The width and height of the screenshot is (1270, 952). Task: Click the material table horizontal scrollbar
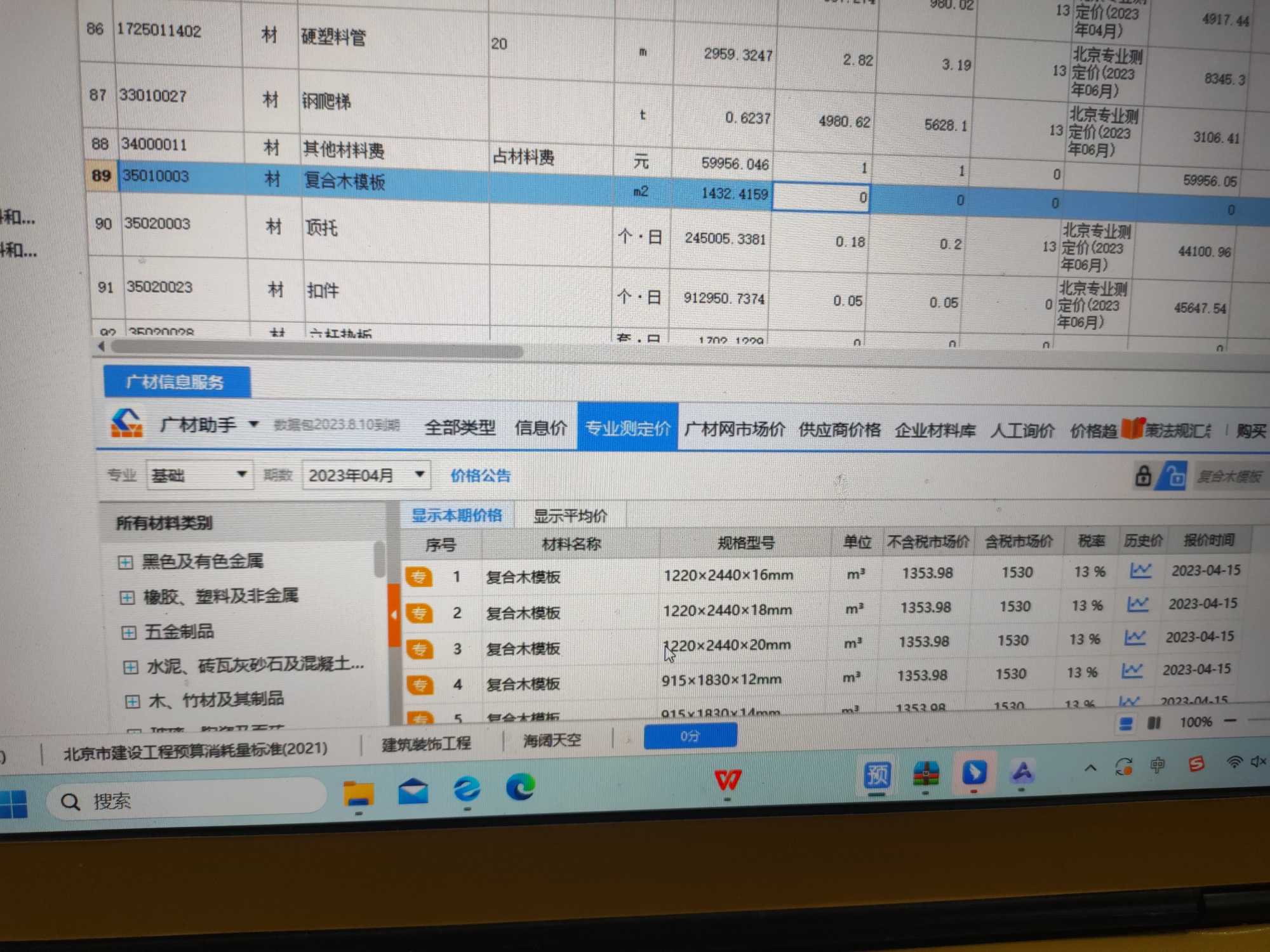click(316, 348)
